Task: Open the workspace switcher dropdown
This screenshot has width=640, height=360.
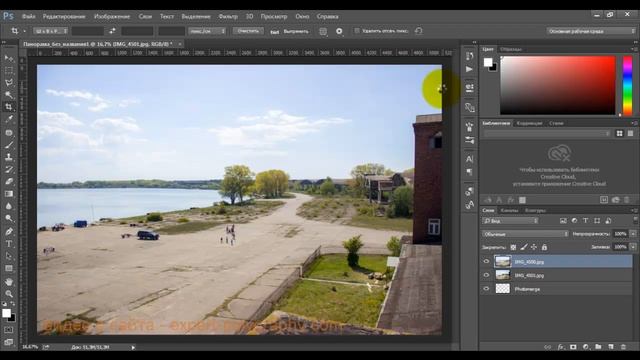Action: (x=591, y=31)
